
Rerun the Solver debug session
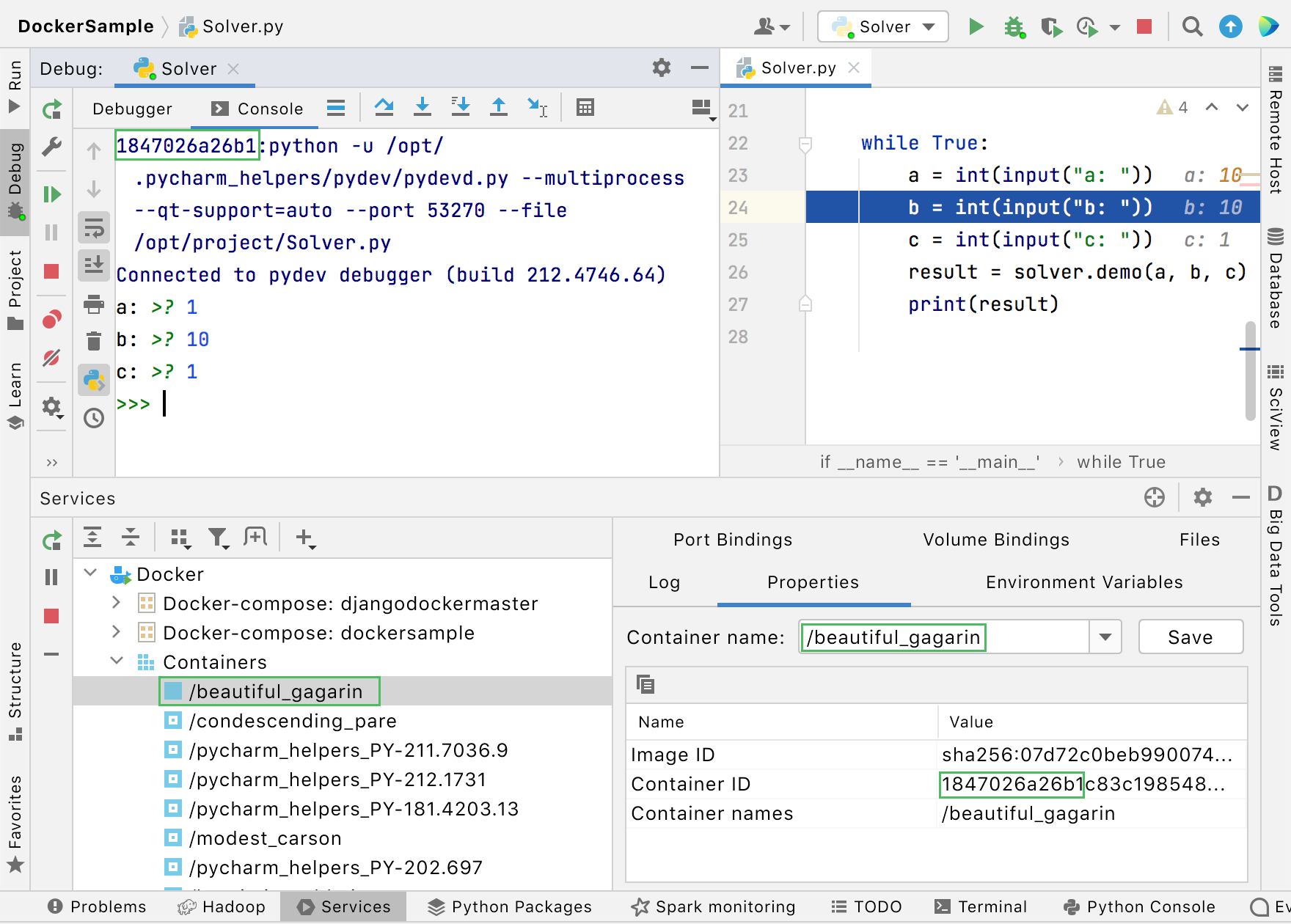click(51, 109)
